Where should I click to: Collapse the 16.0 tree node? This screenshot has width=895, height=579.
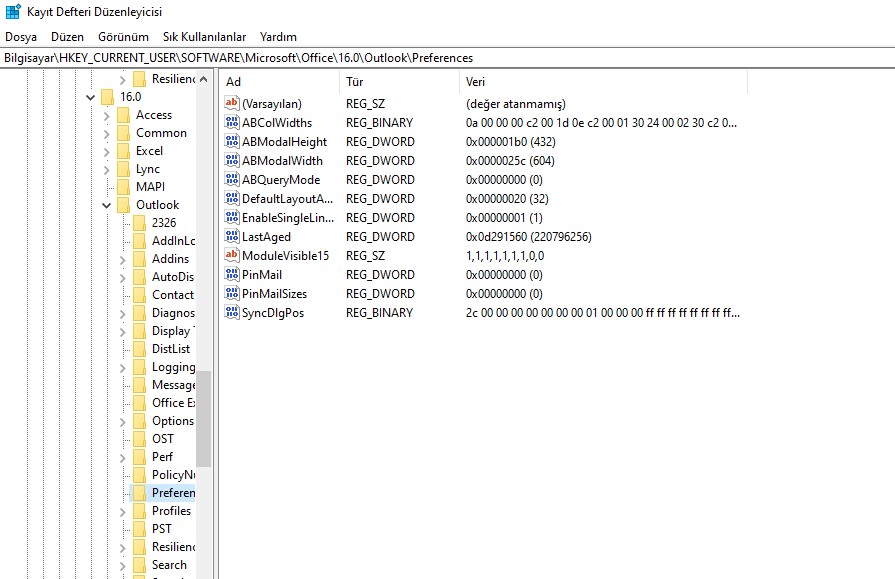pos(91,97)
